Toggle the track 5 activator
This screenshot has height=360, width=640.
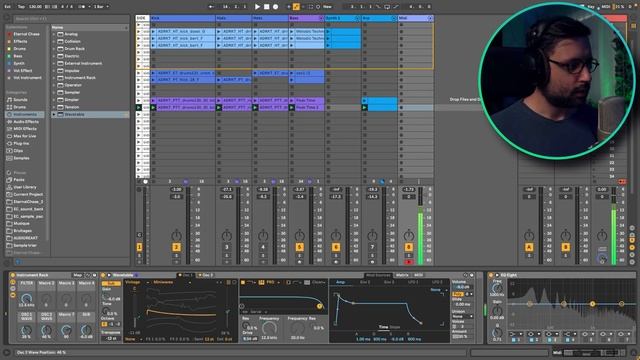299,247
